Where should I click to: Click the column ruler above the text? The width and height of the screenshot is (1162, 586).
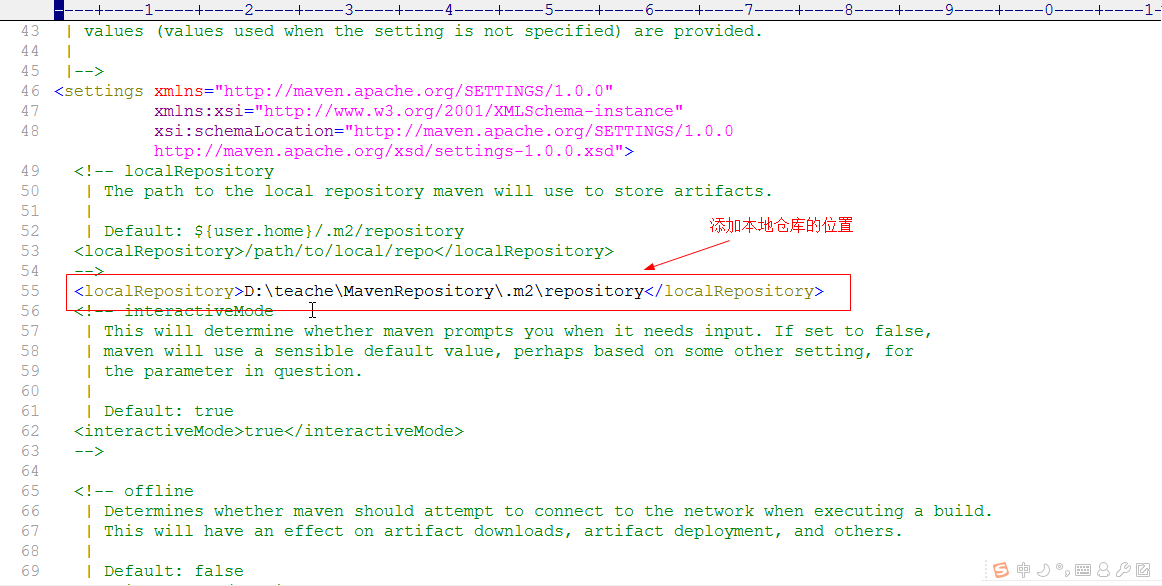tap(608, 10)
